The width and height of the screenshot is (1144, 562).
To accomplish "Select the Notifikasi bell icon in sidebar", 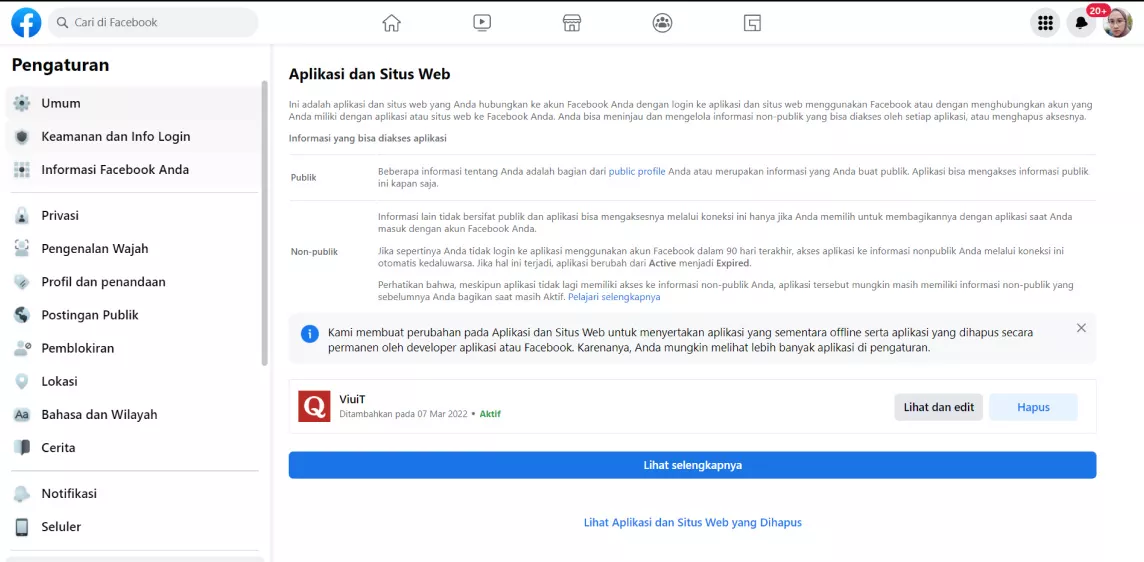I will pos(22,494).
